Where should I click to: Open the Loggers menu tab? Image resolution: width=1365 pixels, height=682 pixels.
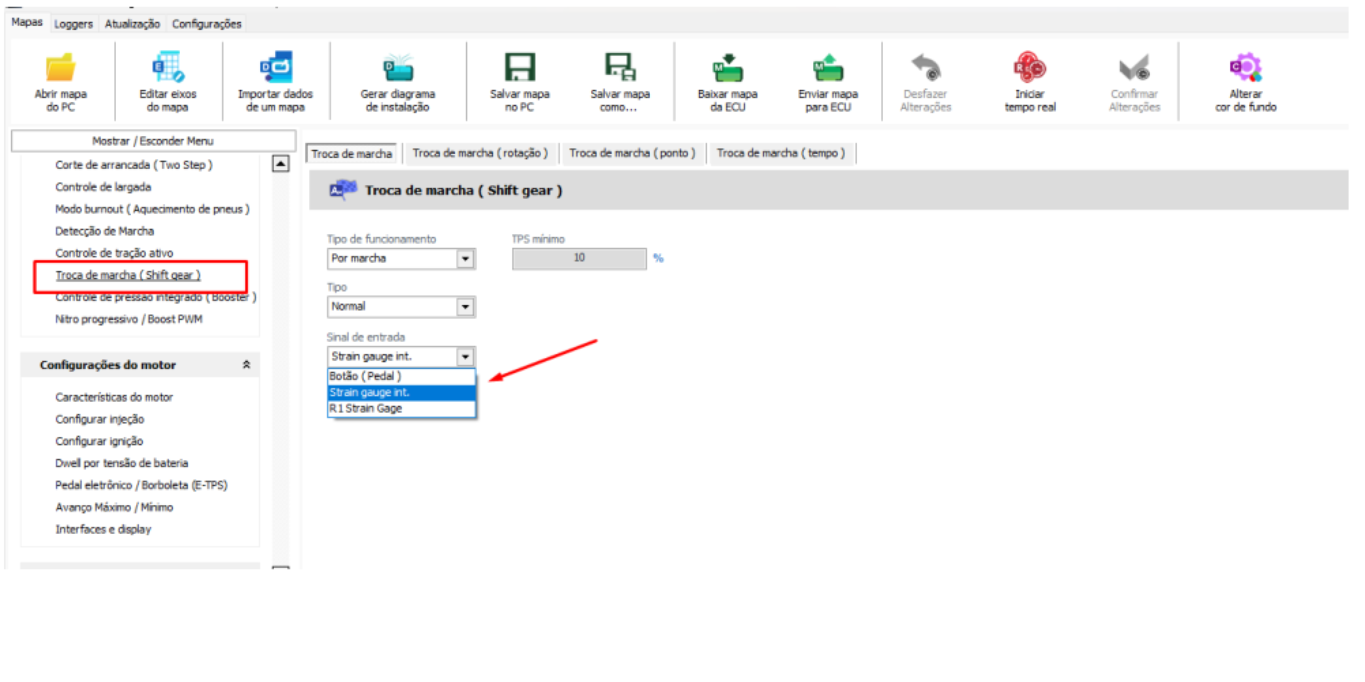point(73,24)
